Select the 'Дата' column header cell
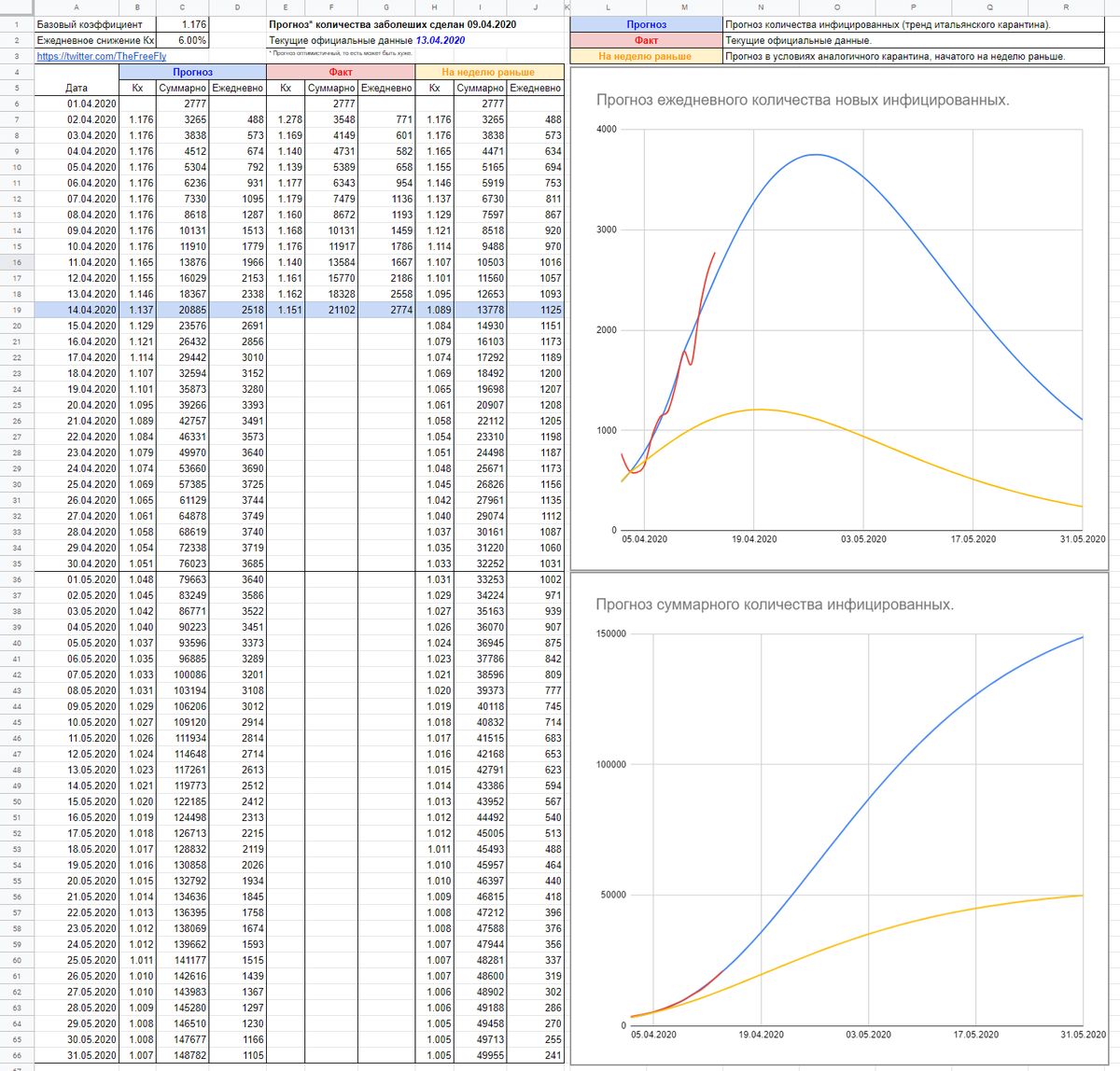 pyautogui.click(x=77, y=88)
